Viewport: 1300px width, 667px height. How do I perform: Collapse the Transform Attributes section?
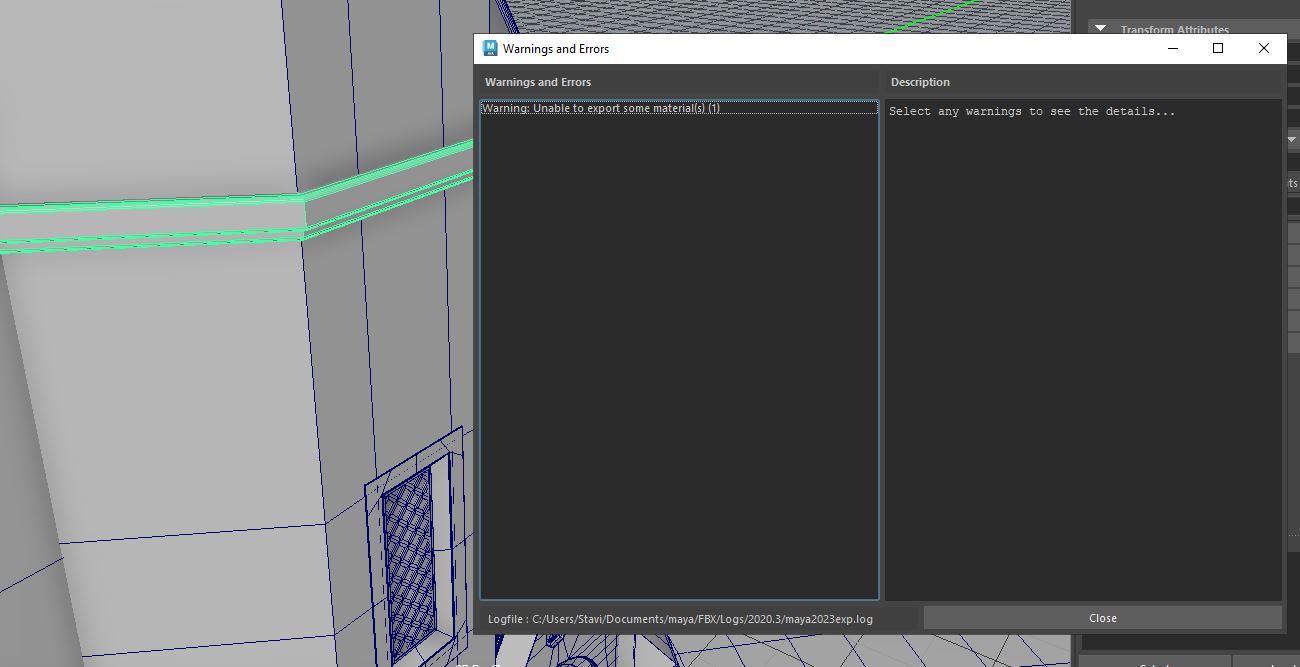[1100, 29]
